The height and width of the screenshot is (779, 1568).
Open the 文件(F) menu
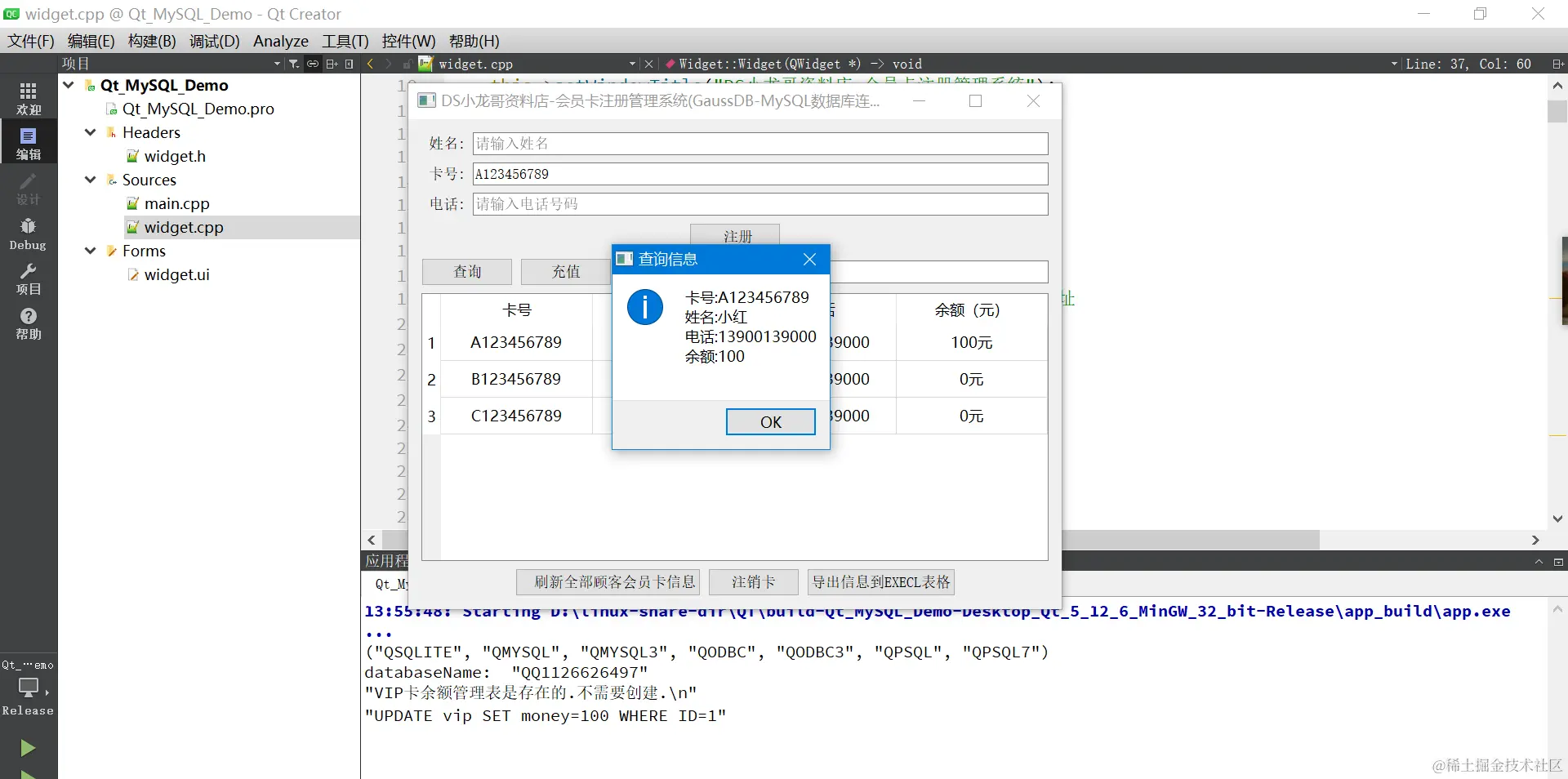point(31,41)
